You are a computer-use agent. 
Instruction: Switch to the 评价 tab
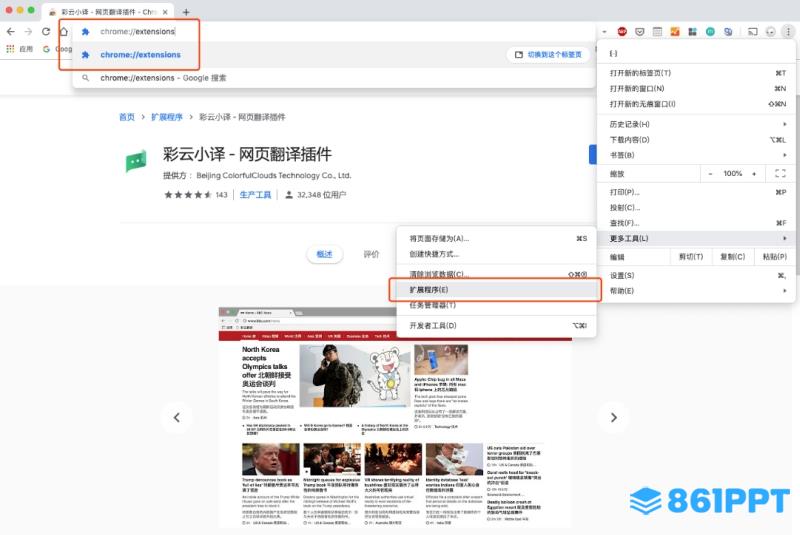click(371, 254)
